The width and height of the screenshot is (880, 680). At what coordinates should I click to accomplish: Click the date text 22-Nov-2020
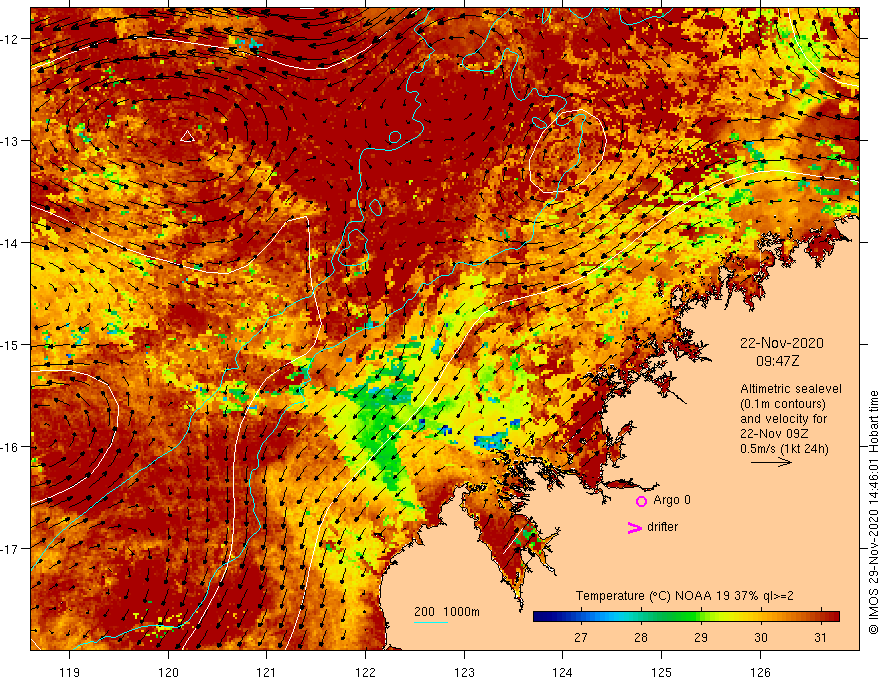coord(782,343)
